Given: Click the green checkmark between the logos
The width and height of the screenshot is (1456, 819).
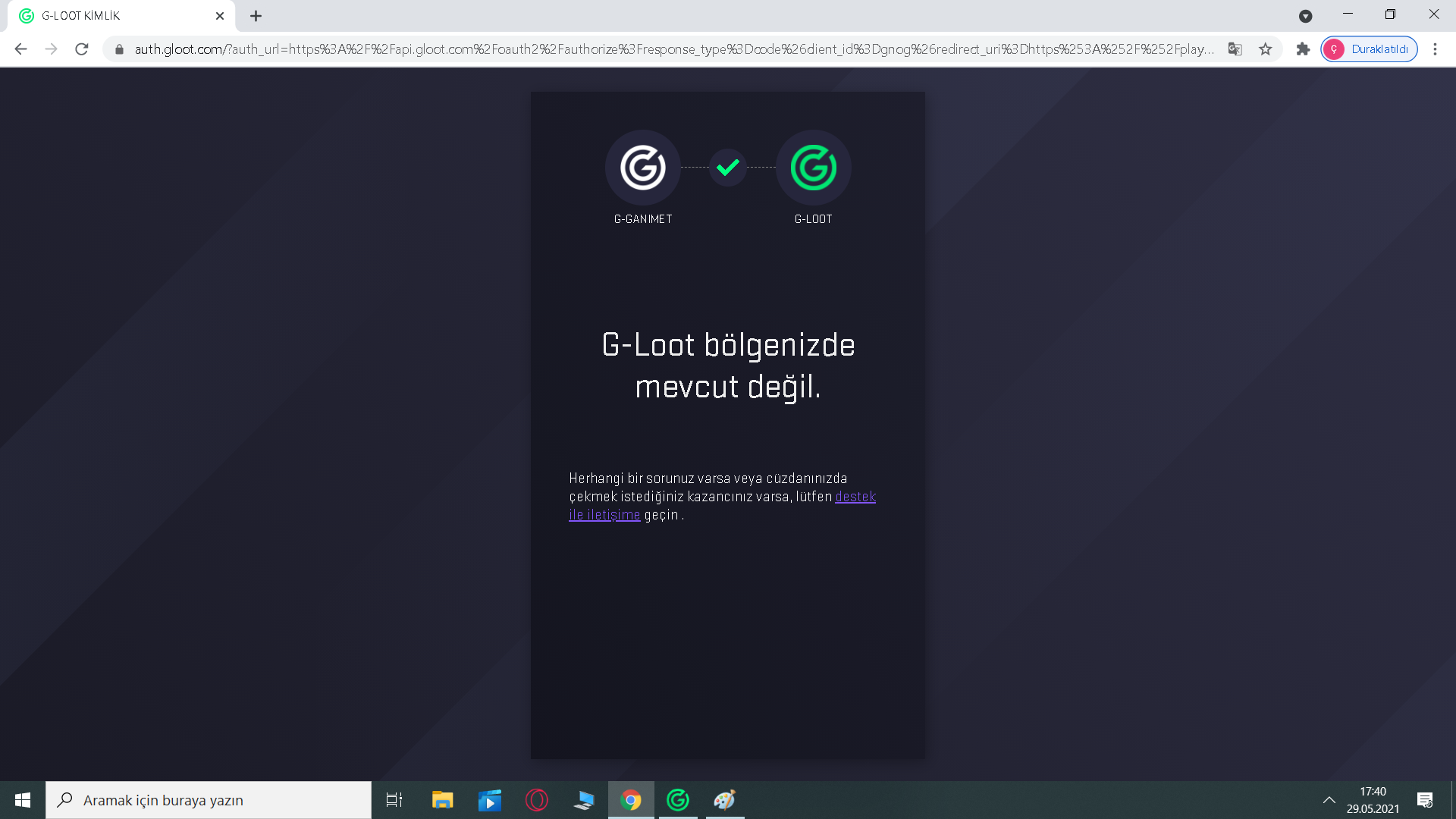Looking at the screenshot, I should point(727,166).
